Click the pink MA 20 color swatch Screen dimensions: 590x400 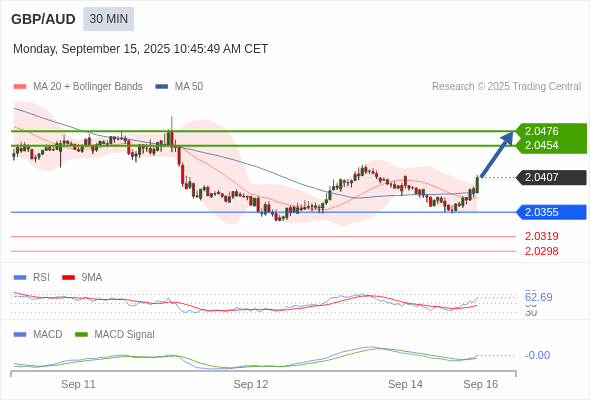(20, 87)
